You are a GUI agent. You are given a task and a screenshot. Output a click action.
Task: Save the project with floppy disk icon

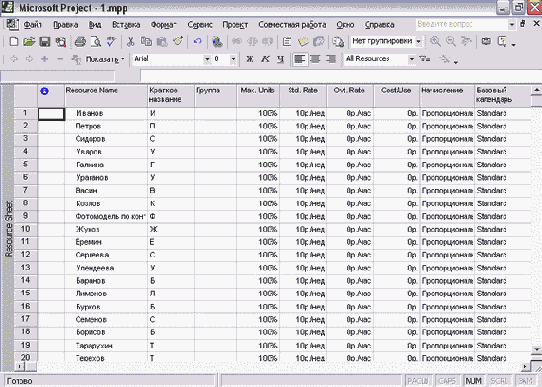click(45, 42)
